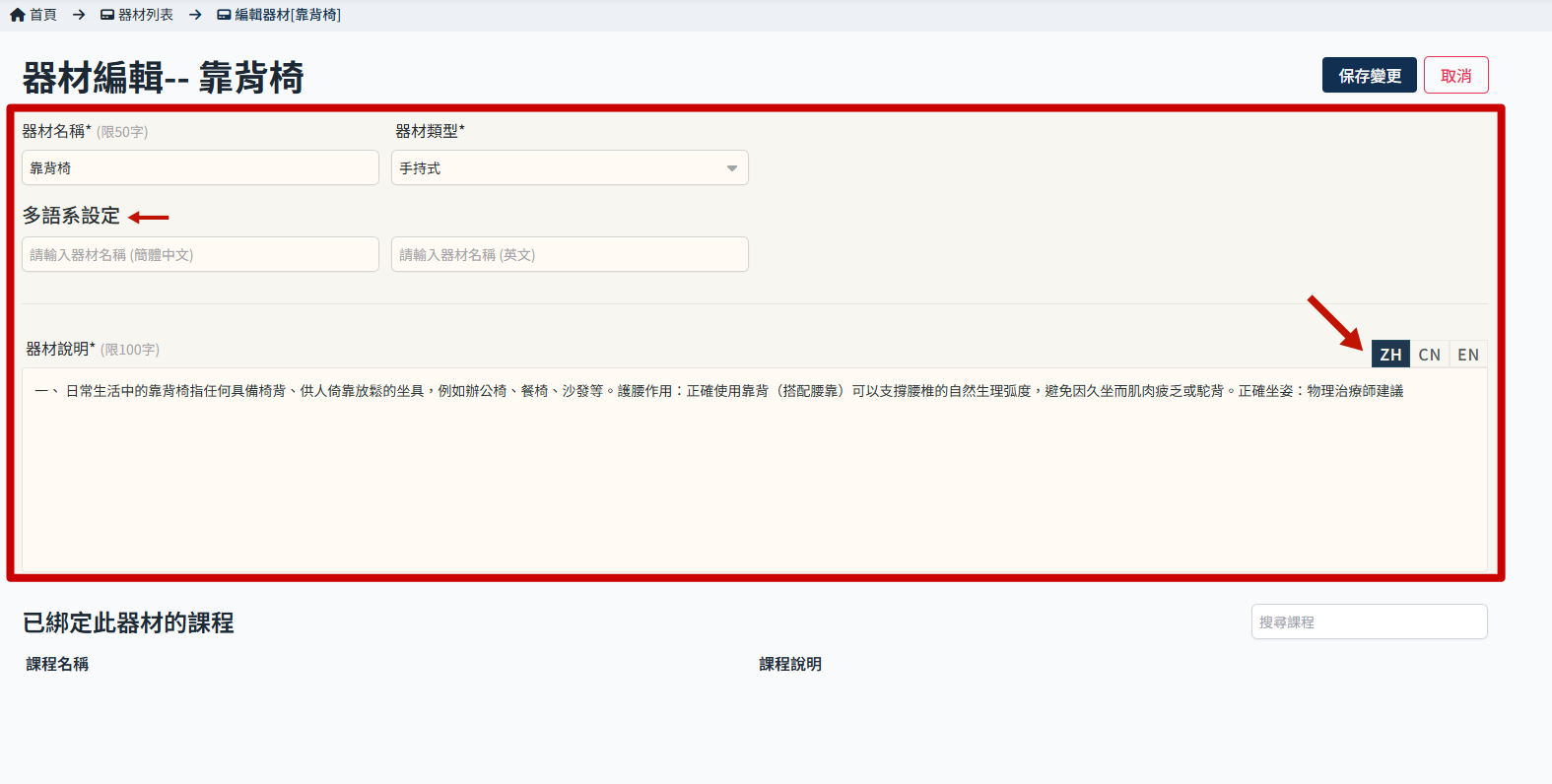Click the 器材編輯-- 靠背椅 page title

click(x=163, y=78)
